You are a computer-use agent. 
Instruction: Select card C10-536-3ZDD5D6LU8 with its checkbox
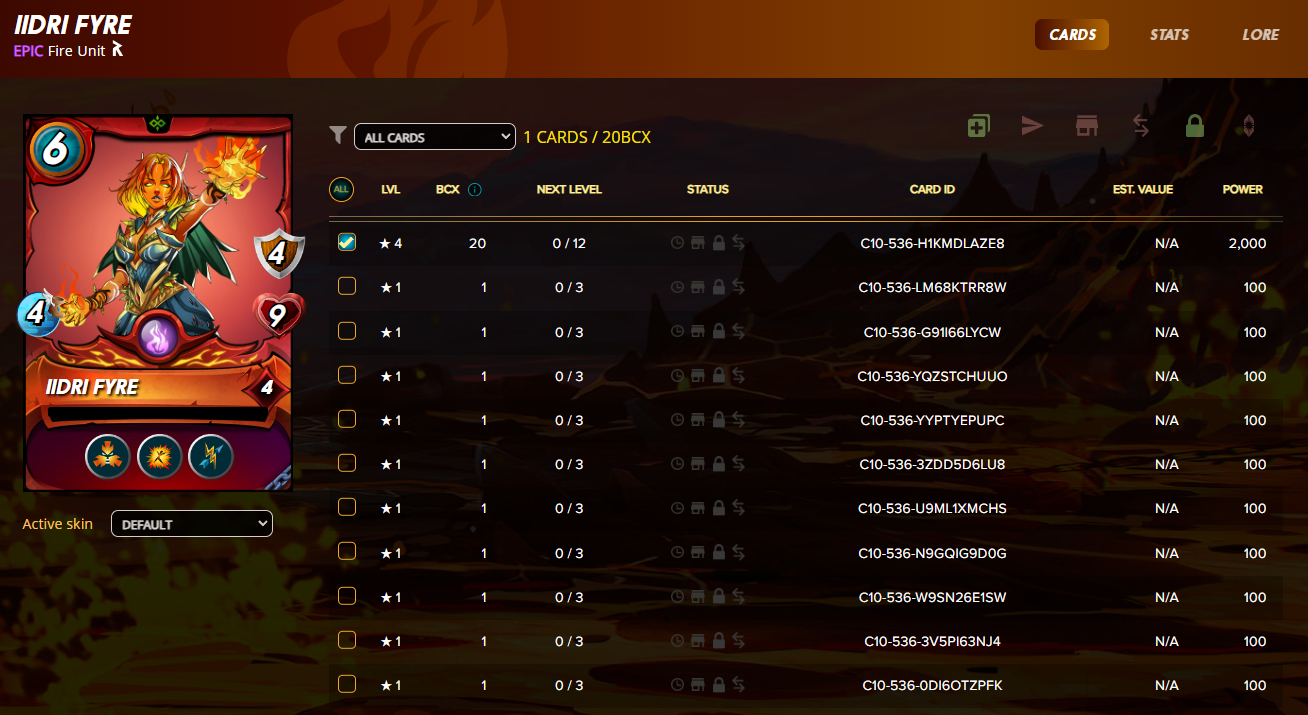click(347, 462)
